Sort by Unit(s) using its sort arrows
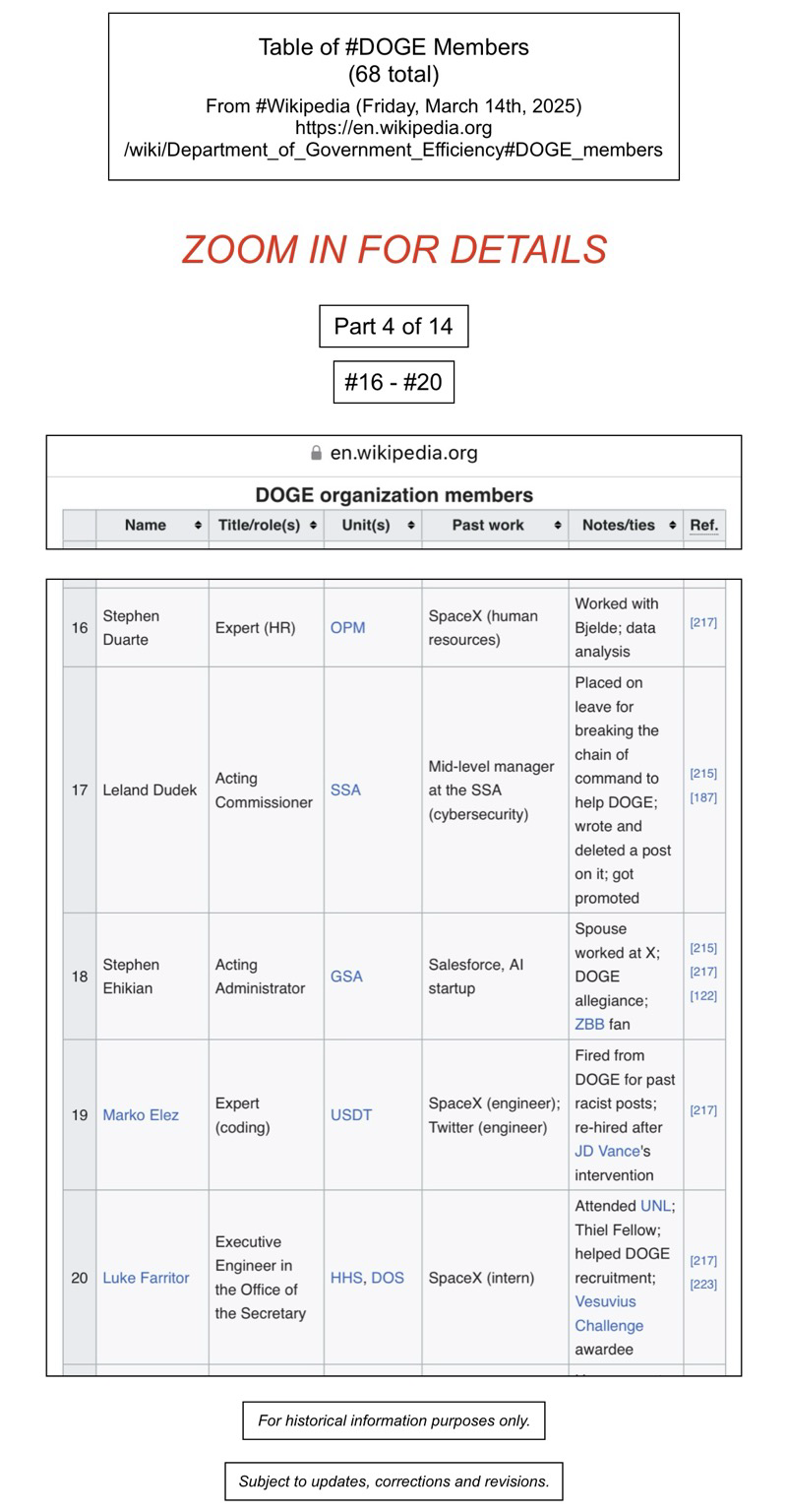The width and height of the screenshot is (788, 1512). (x=410, y=526)
